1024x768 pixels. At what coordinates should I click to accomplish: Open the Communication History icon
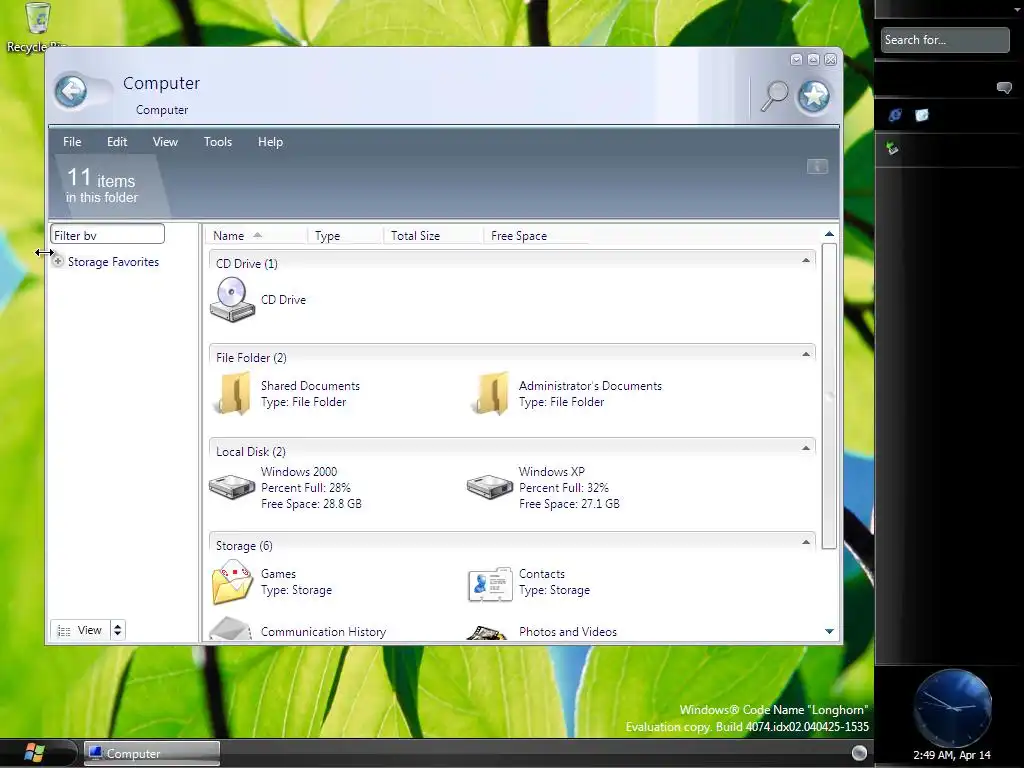tap(231, 630)
